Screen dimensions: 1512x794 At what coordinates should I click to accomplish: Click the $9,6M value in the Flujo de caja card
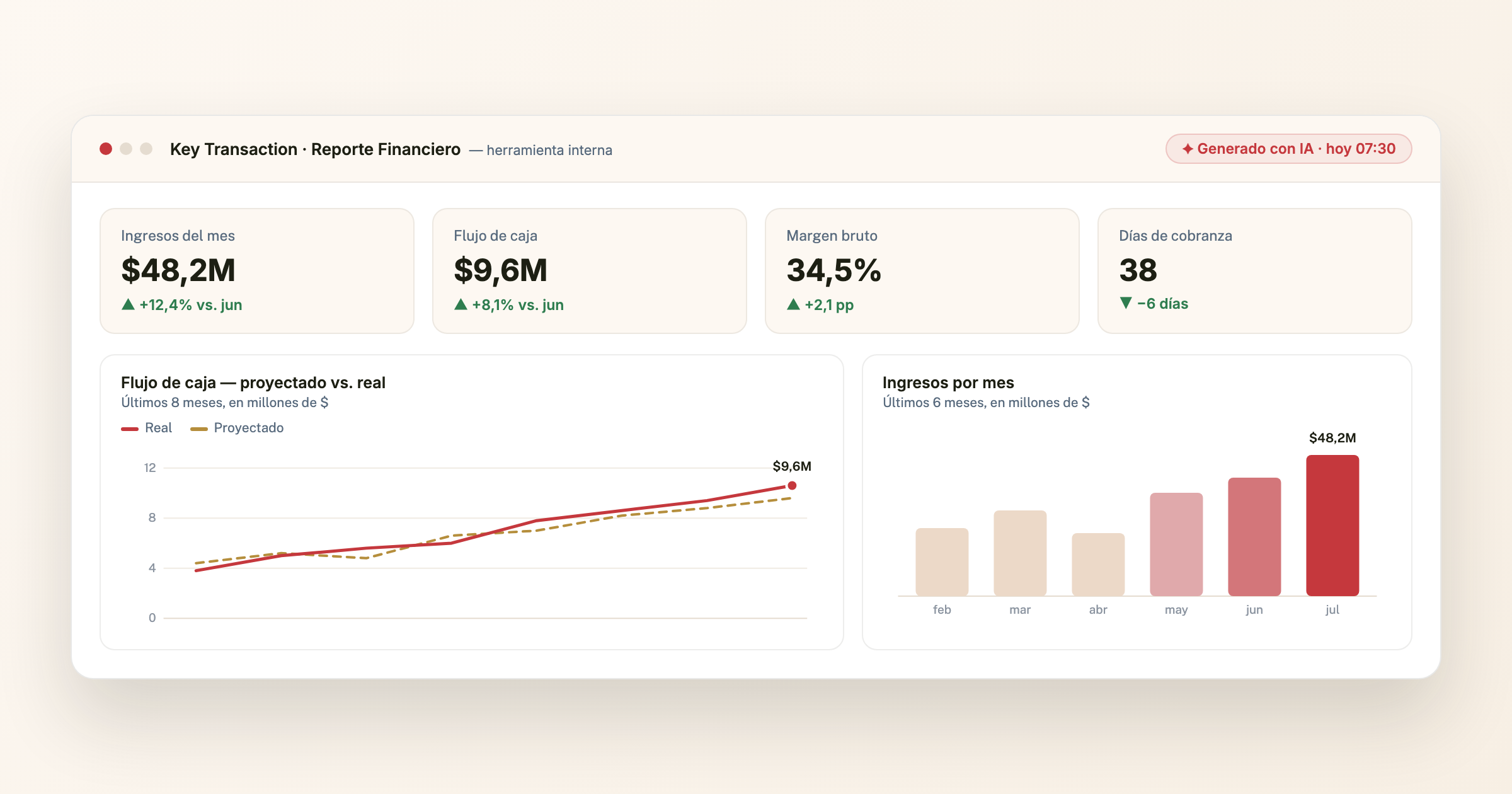(x=501, y=270)
